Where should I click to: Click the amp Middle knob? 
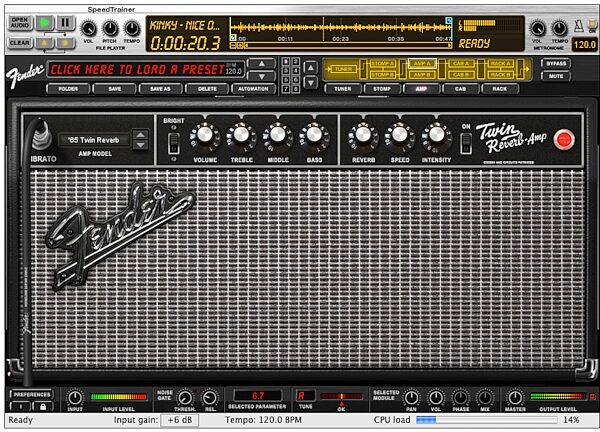278,135
